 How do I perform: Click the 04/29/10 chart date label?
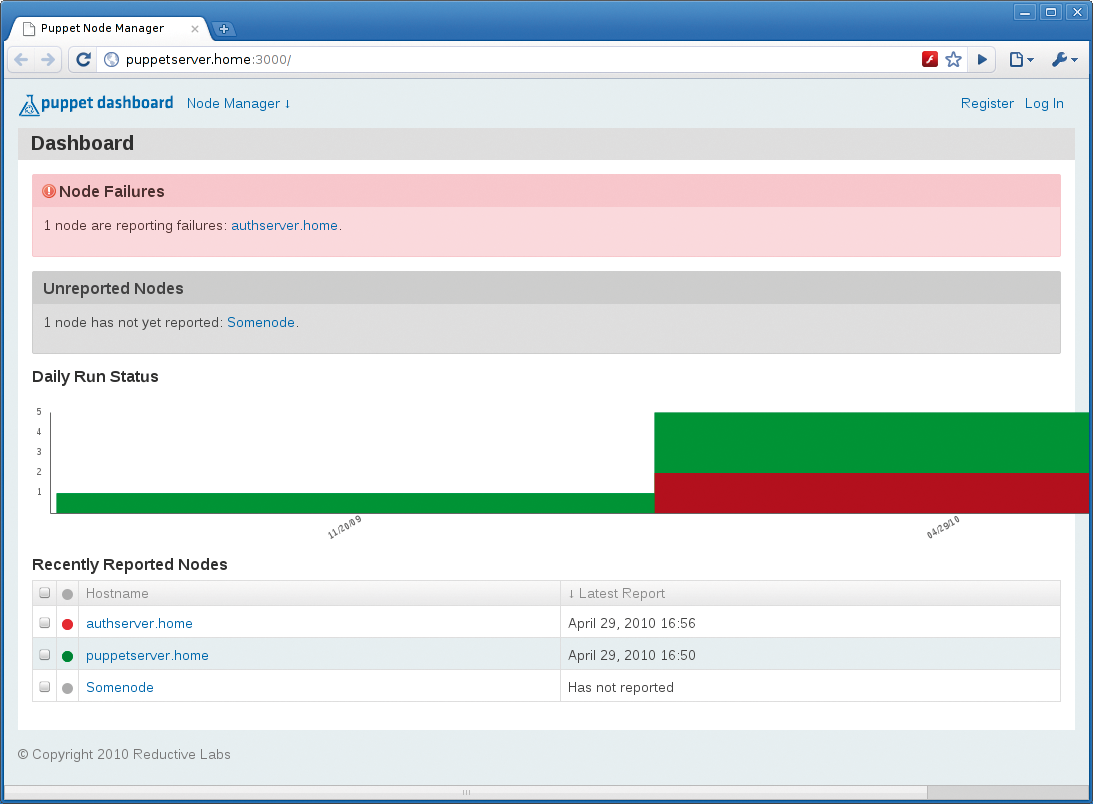click(x=943, y=528)
